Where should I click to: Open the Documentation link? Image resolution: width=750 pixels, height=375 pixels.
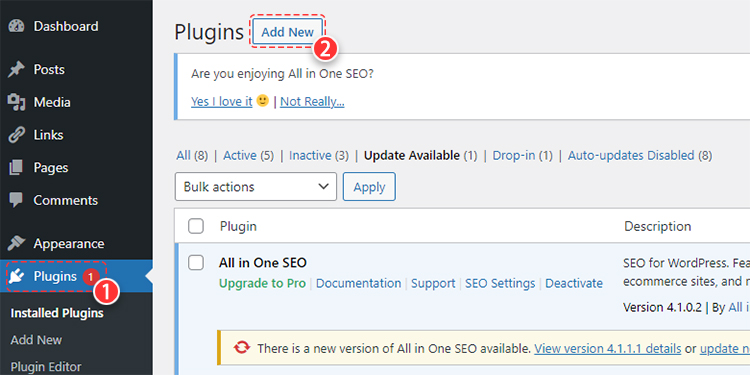[x=358, y=283]
